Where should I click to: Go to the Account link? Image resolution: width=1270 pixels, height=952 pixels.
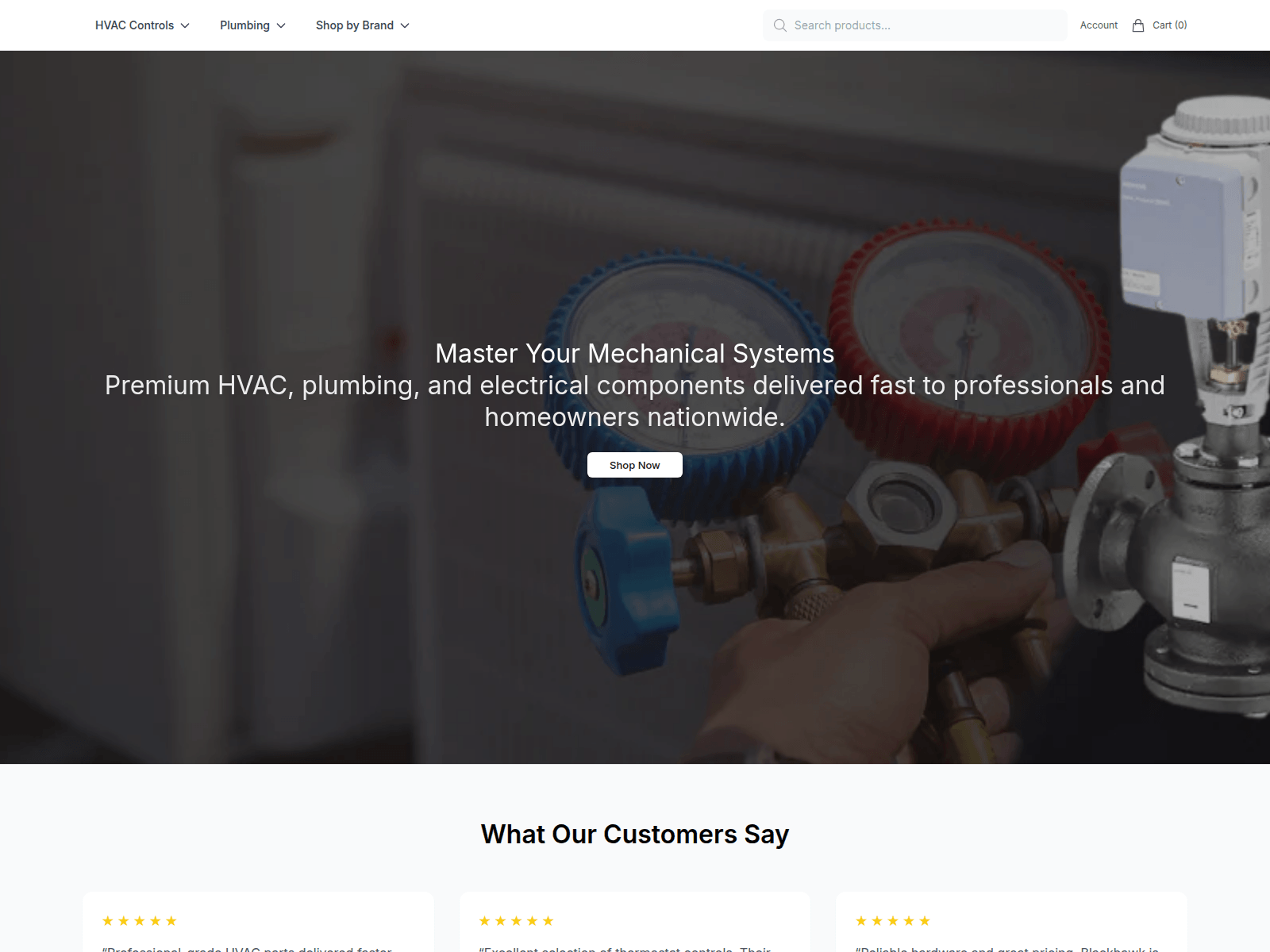point(1099,25)
